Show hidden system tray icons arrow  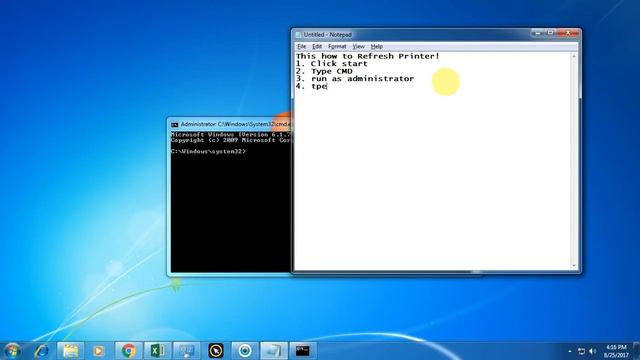click(570, 351)
